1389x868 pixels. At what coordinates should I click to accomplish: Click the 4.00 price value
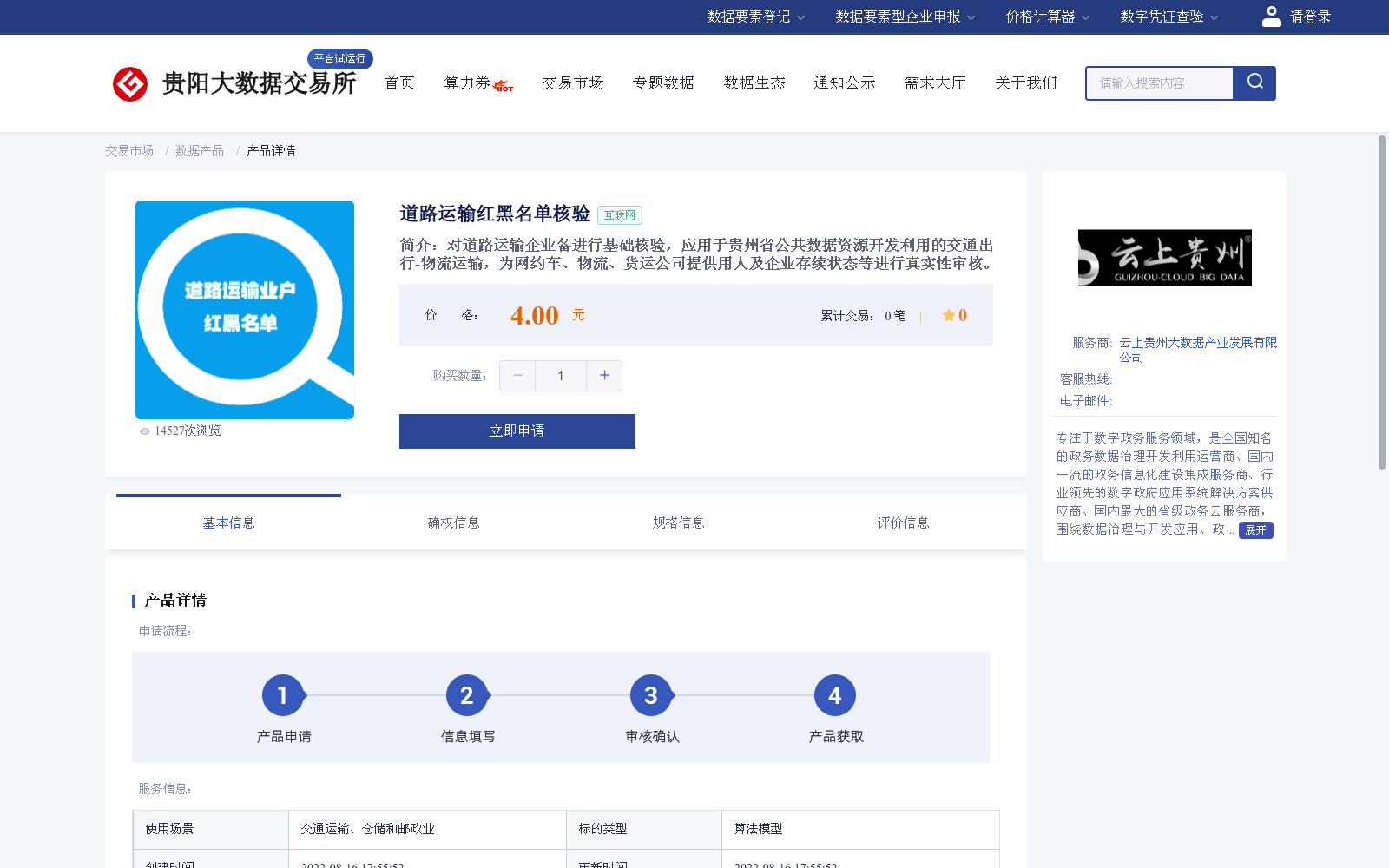535,316
